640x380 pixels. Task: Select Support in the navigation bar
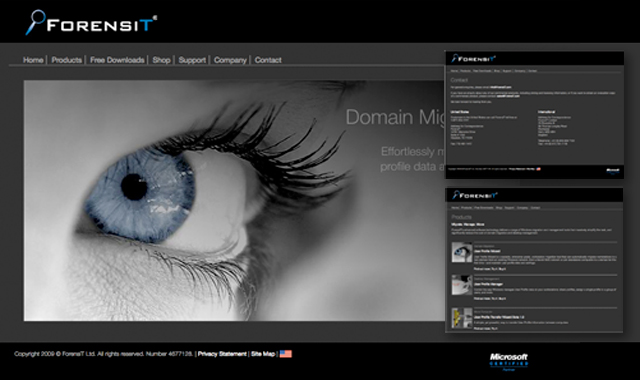[192, 60]
